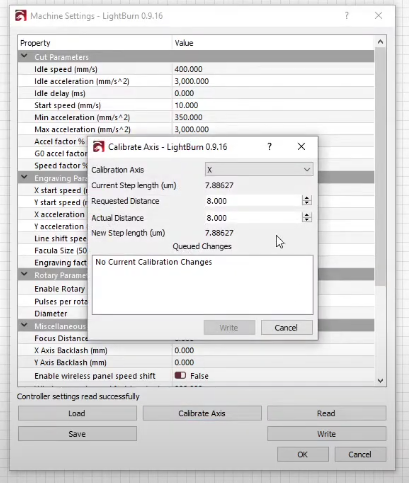The width and height of the screenshot is (409, 483).
Task: Click the Requested Distance input field
Action: click(253, 201)
